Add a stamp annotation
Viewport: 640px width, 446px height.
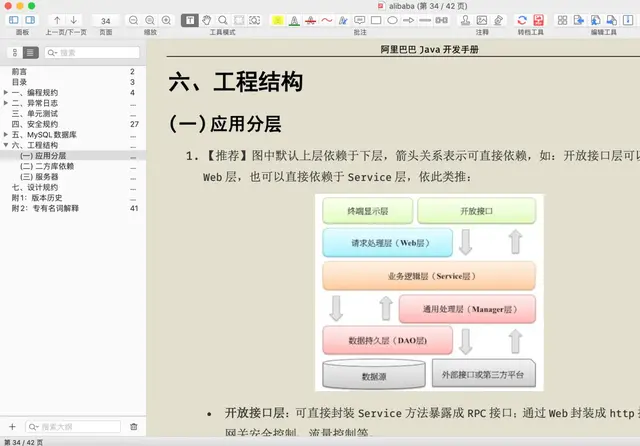465,20
